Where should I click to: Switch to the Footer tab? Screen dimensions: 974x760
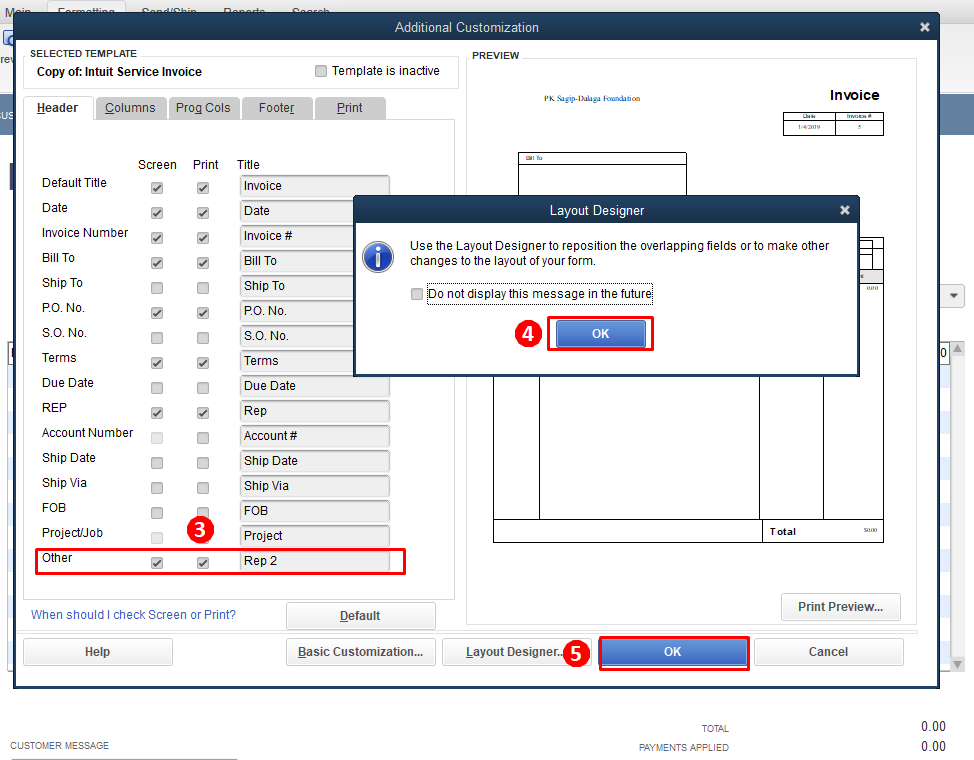pyautogui.click(x=277, y=108)
